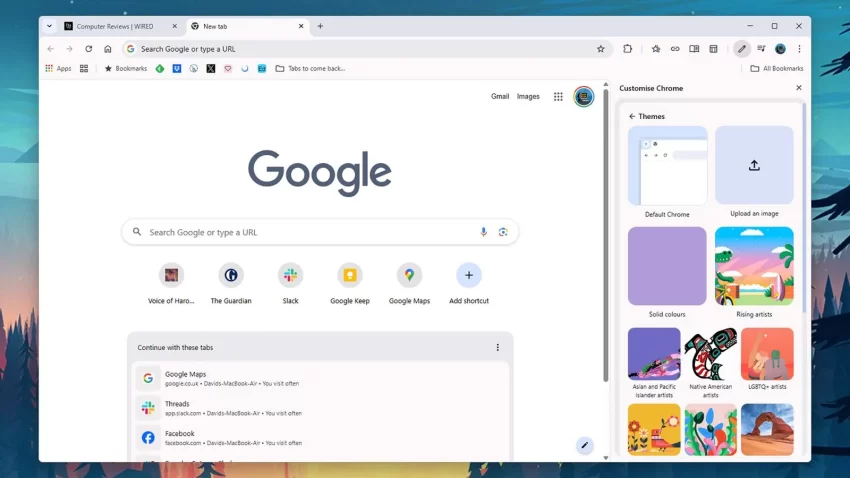The image size is (850, 478).
Task: Toggle the Customise Chrome pencil toolbar button
Action: click(x=742, y=49)
